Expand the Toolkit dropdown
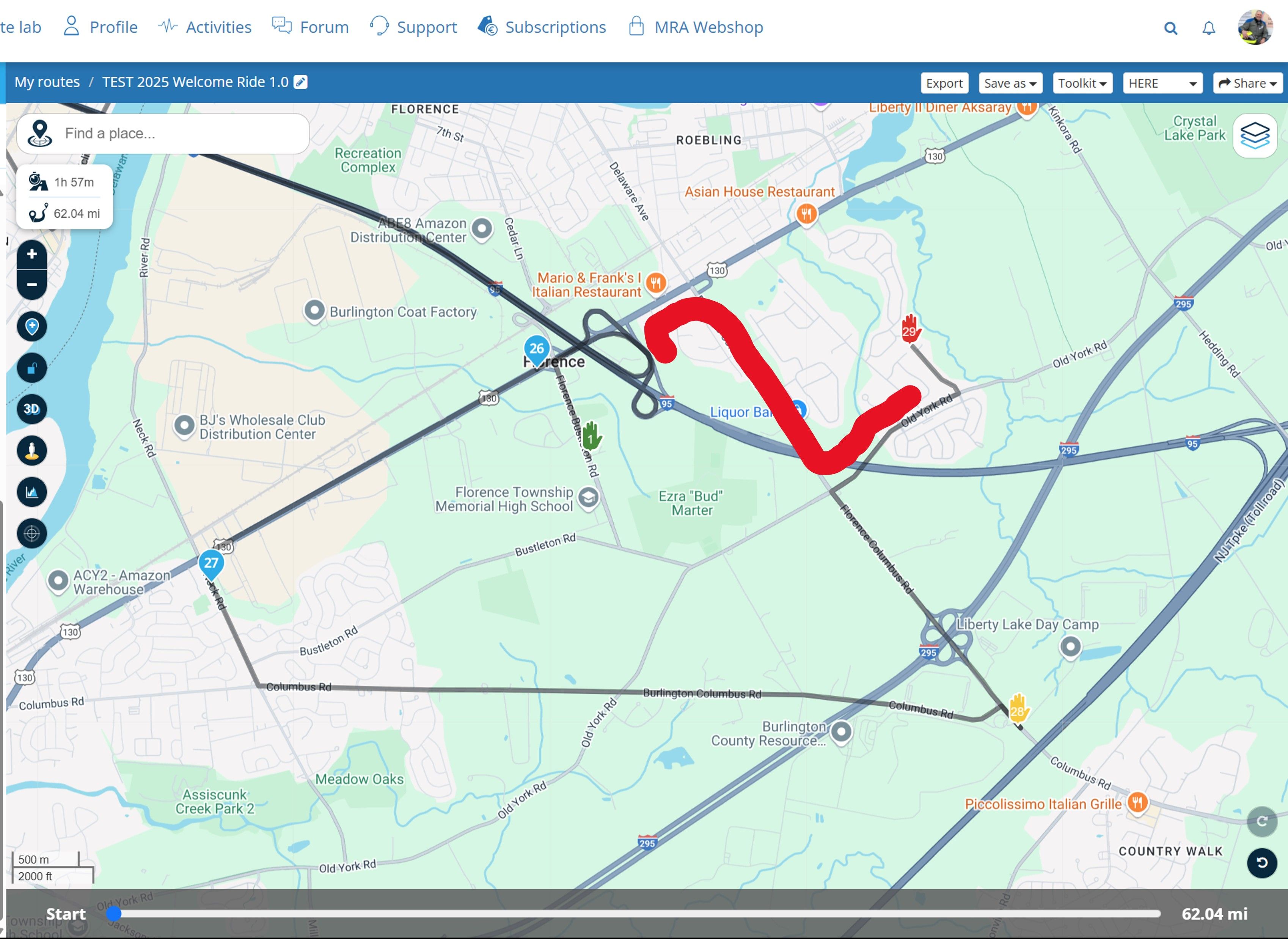Viewport: 1288px width, 939px height. (x=1082, y=83)
